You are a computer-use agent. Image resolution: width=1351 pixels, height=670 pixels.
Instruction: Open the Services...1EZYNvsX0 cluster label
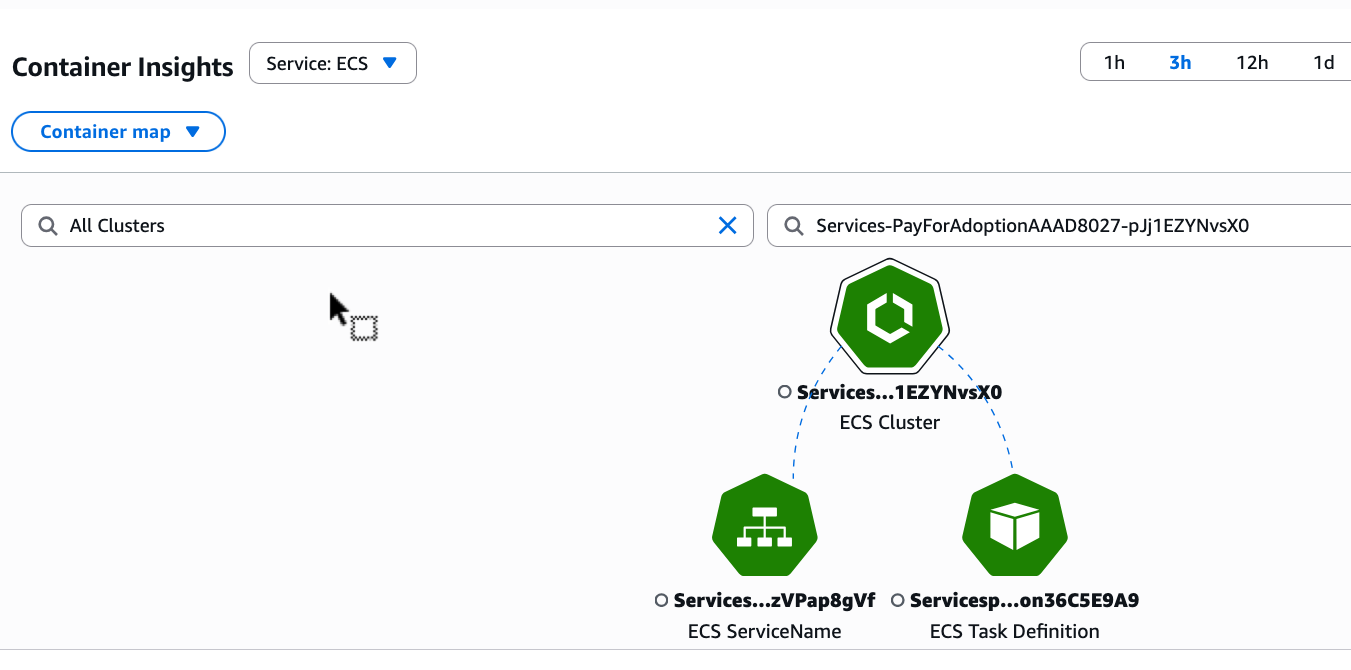pos(899,392)
